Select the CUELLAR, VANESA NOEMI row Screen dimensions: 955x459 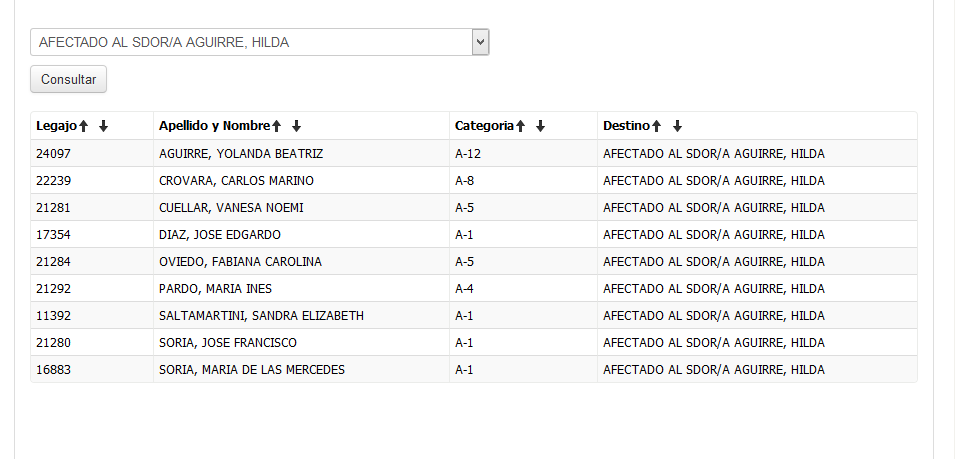[231, 208]
